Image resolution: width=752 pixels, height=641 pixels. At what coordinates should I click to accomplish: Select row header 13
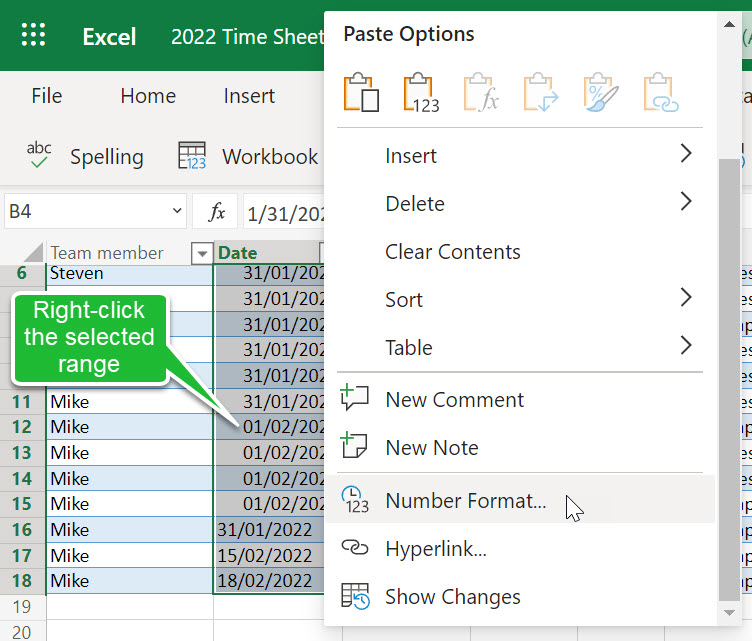click(x=22, y=453)
